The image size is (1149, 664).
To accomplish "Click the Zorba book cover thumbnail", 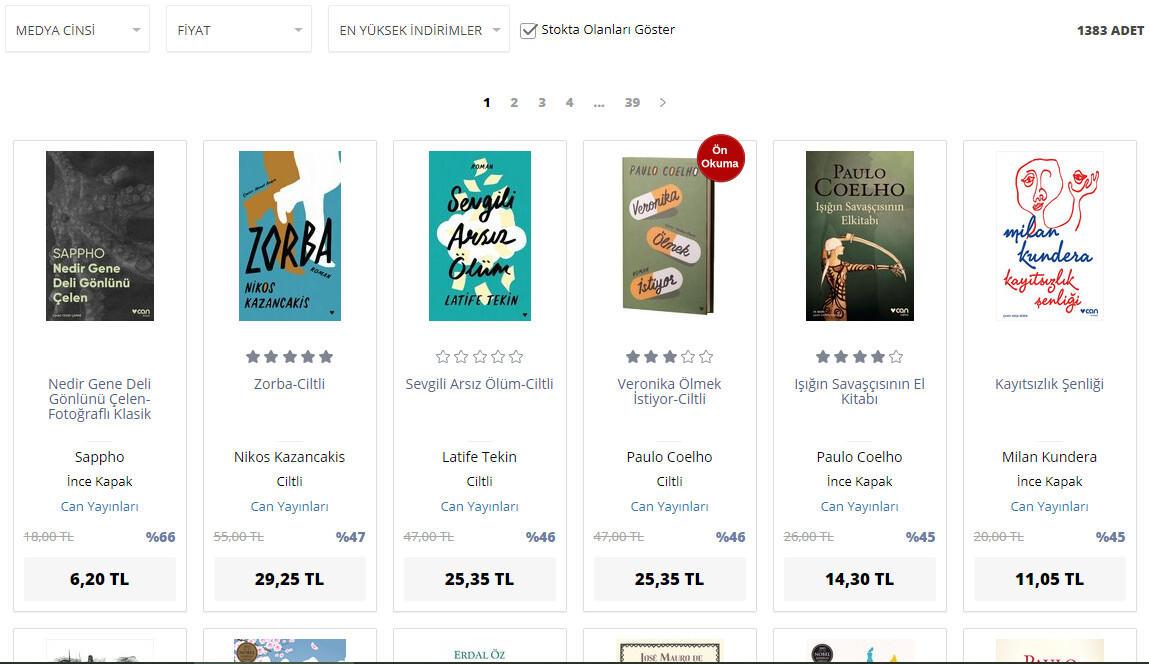I will click(289, 236).
